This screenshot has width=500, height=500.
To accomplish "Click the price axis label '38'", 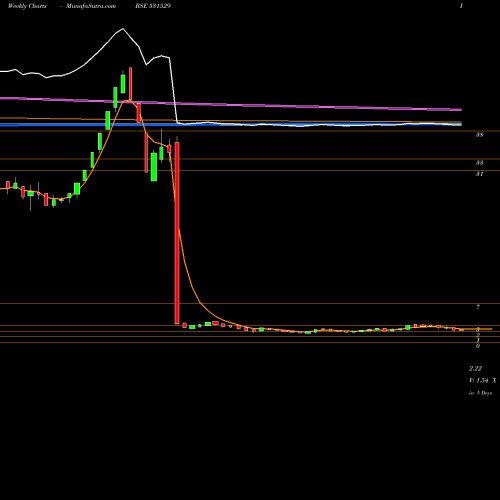I will (x=479, y=135).
